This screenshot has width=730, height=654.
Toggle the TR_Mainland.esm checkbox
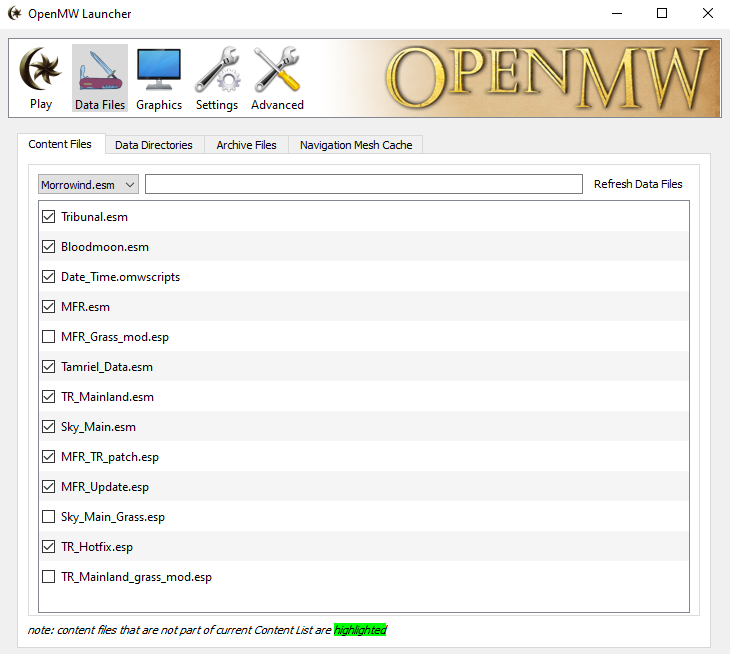48,397
